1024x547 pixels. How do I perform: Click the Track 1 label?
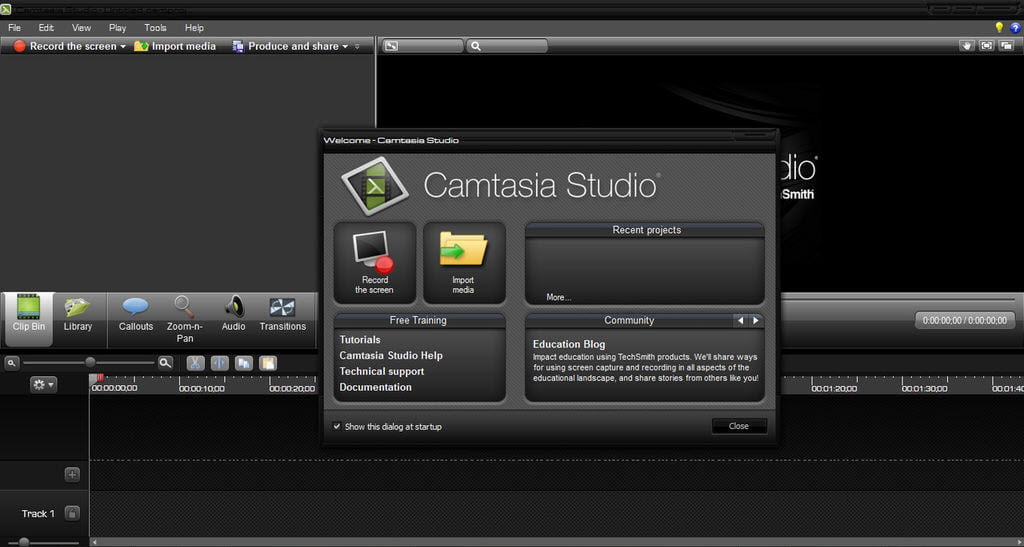click(38, 514)
